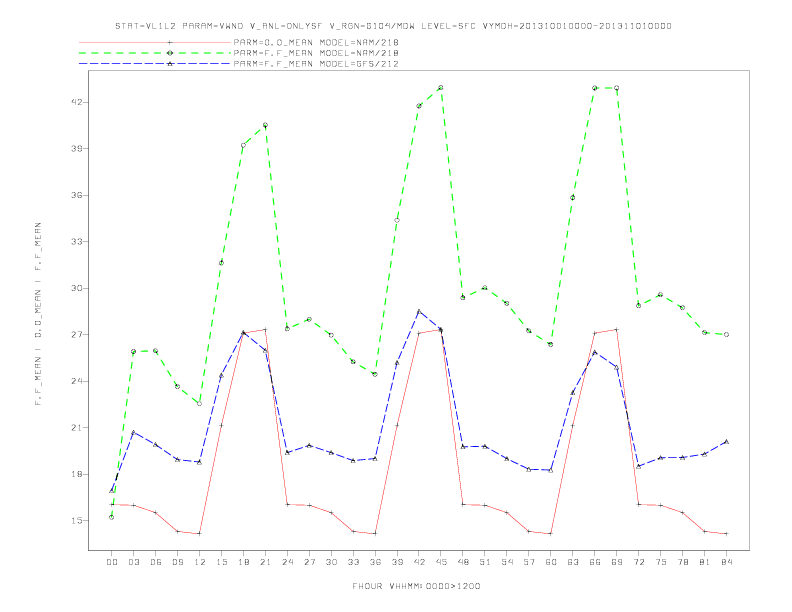This screenshot has width=792, height=612.
Task: Click x-axis forecast hour label 24
Action: tap(287, 562)
